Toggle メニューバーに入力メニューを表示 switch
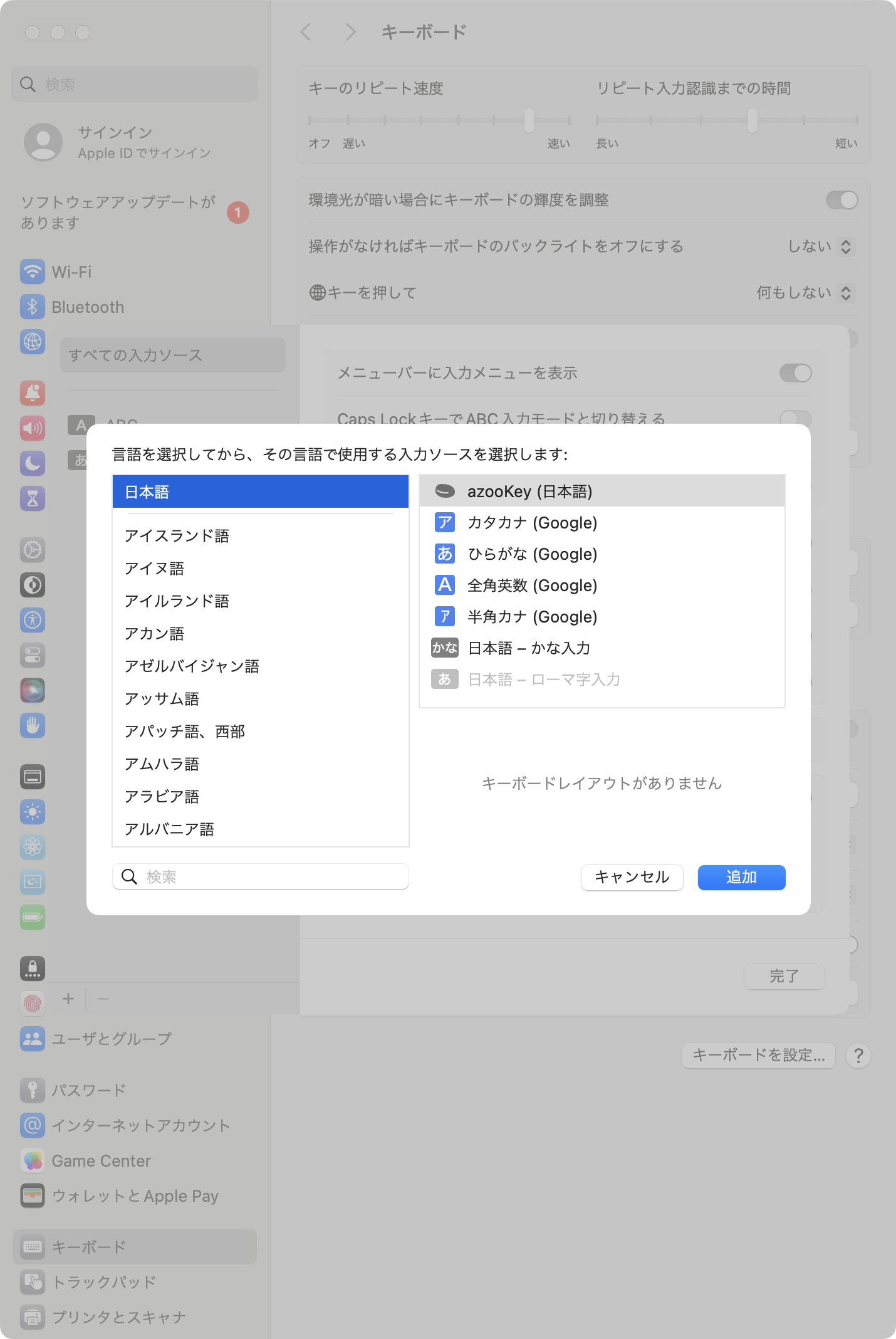896x1339 pixels. [x=796, y=373]
